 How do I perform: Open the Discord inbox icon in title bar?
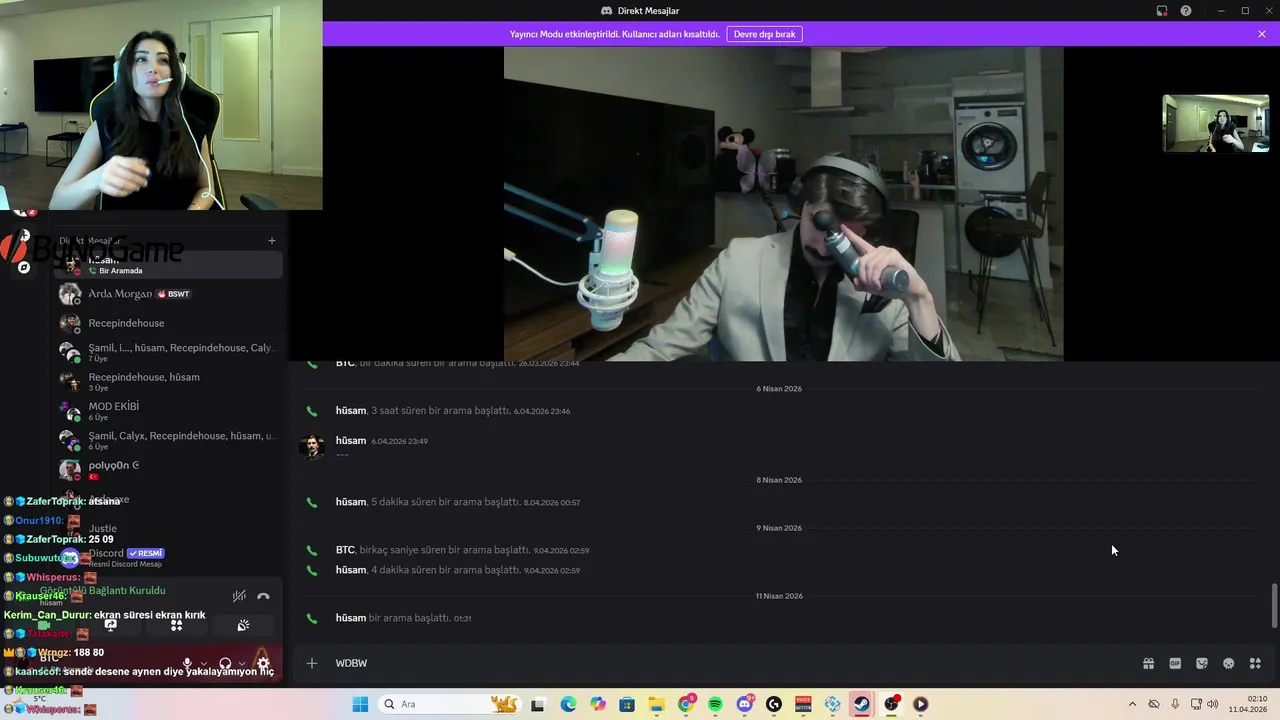(x=1162, y=11)
